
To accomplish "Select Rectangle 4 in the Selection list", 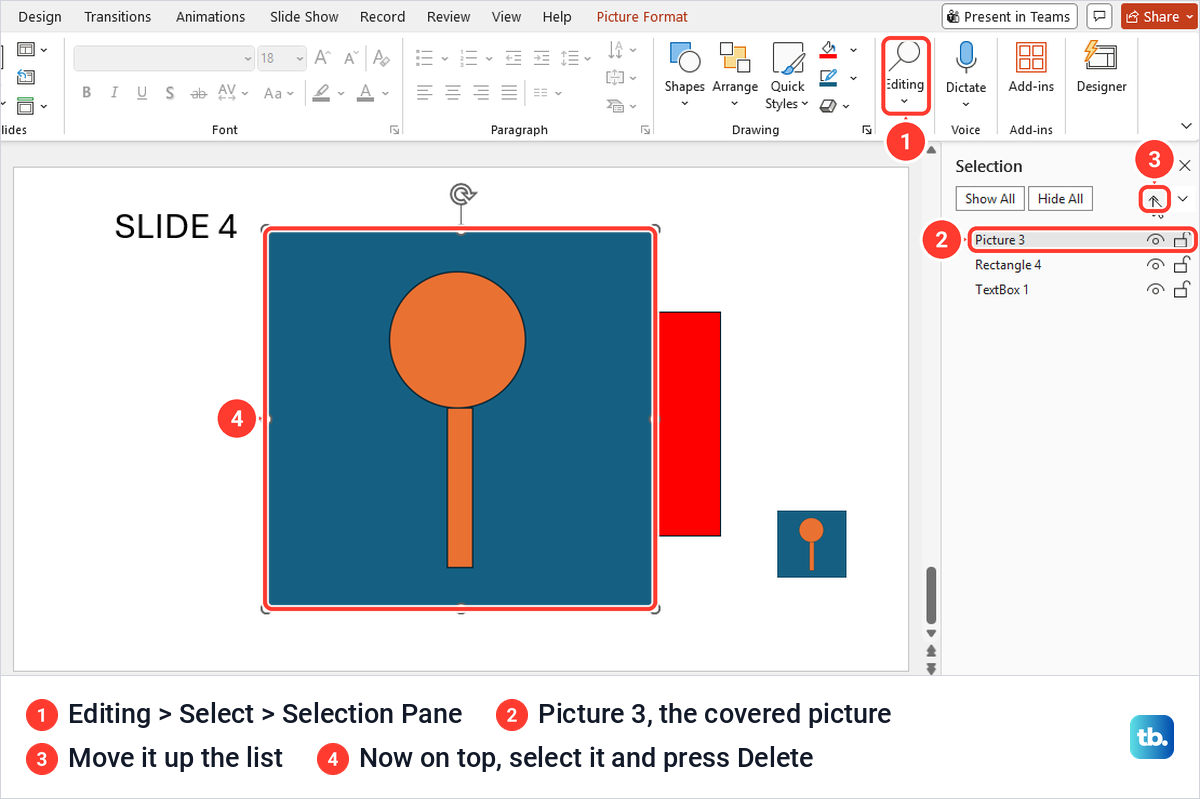I will click(1008, 265).
